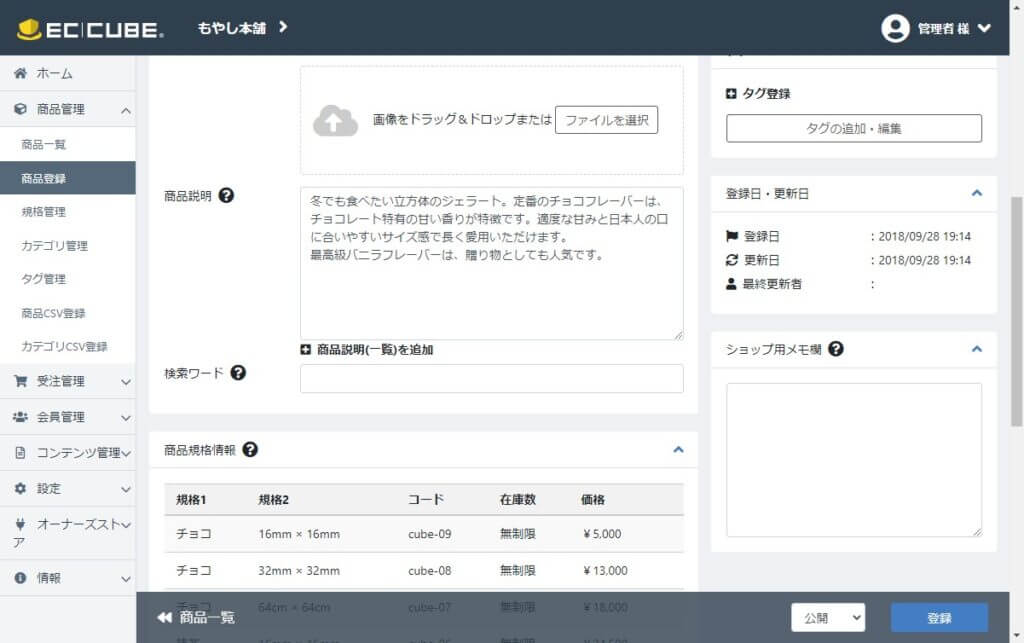This screenshot has width=1024, height=643.
Task: Click into the 検索ワード input field
Action: point(491,379)
